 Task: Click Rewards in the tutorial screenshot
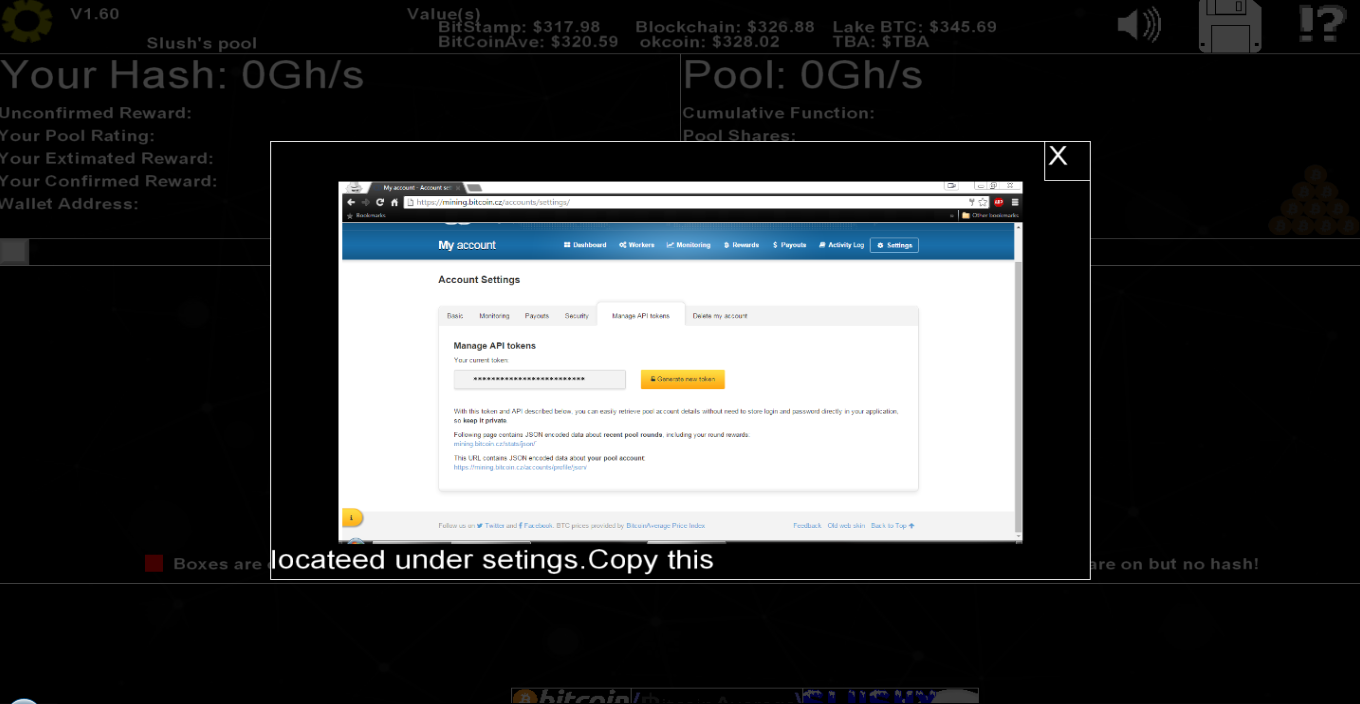[741, 245]
